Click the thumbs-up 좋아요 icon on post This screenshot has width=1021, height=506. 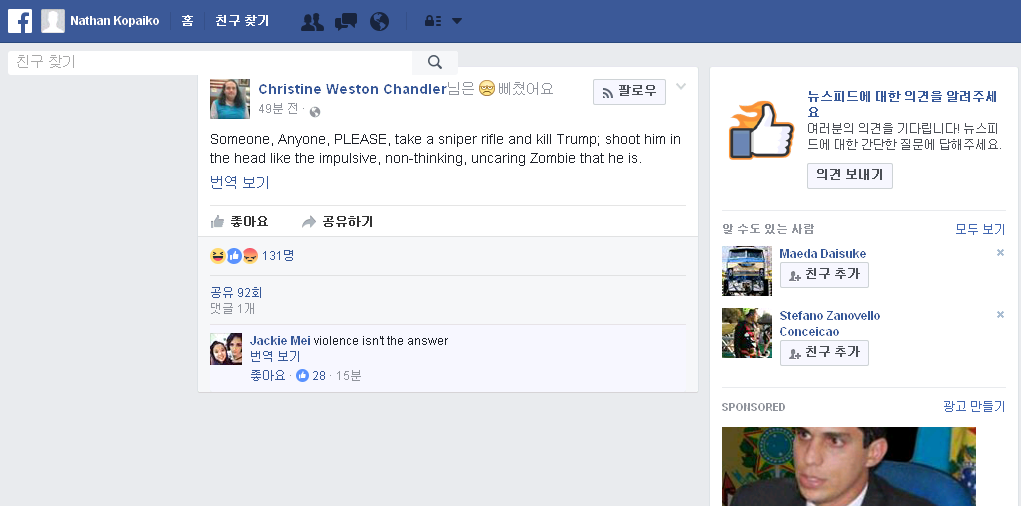point(217,222)
